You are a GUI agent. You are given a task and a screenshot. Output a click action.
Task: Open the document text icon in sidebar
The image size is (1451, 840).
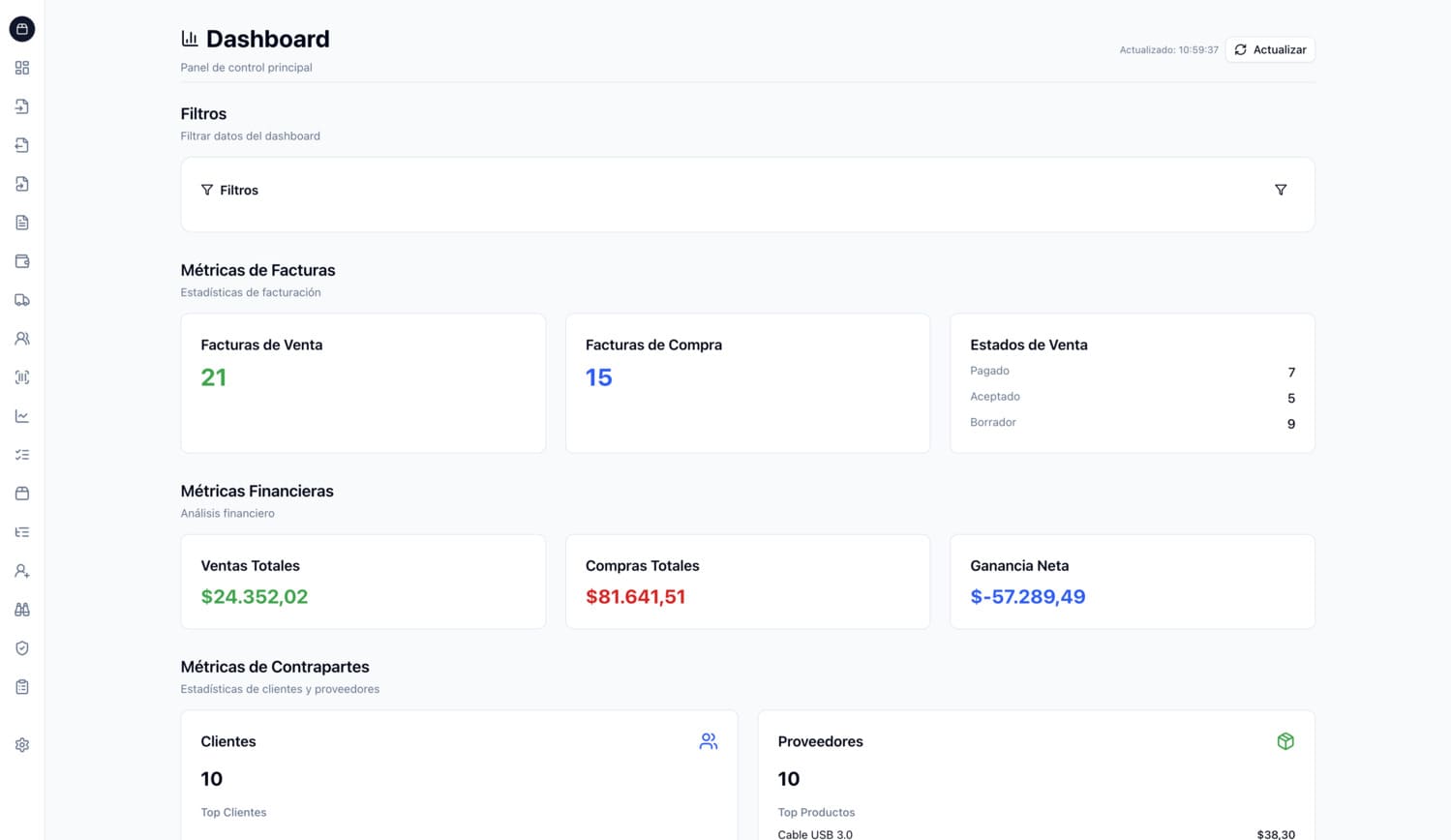click(22, 223)
